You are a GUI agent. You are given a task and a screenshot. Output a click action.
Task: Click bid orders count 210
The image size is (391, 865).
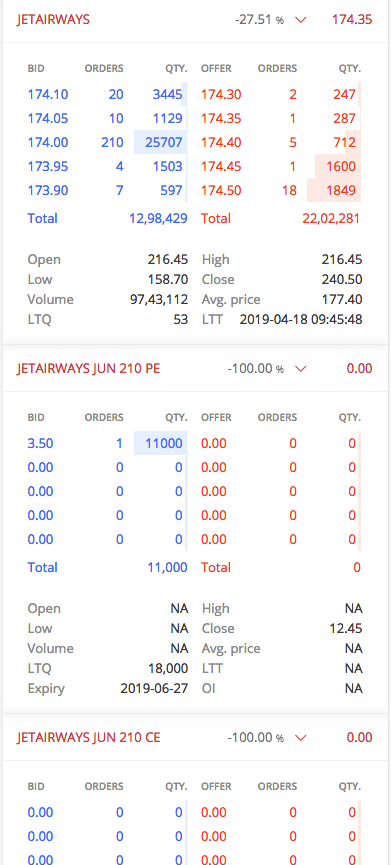point(113,142)
